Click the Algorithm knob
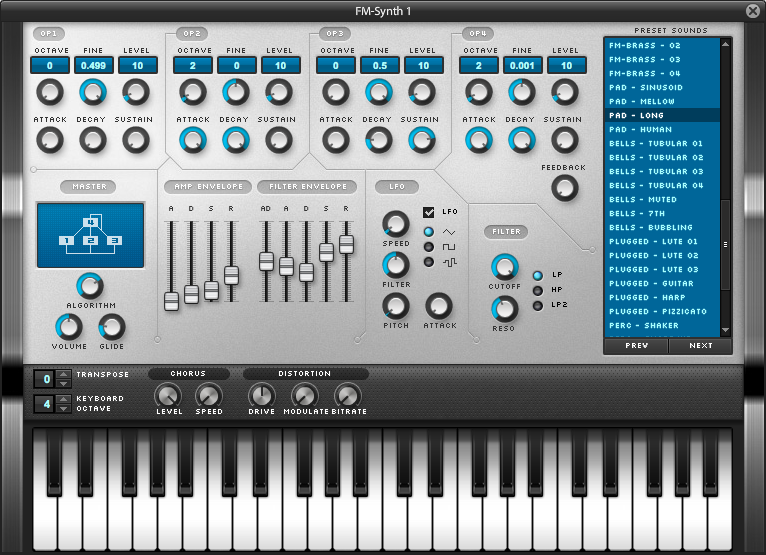 tap(90, 286)
